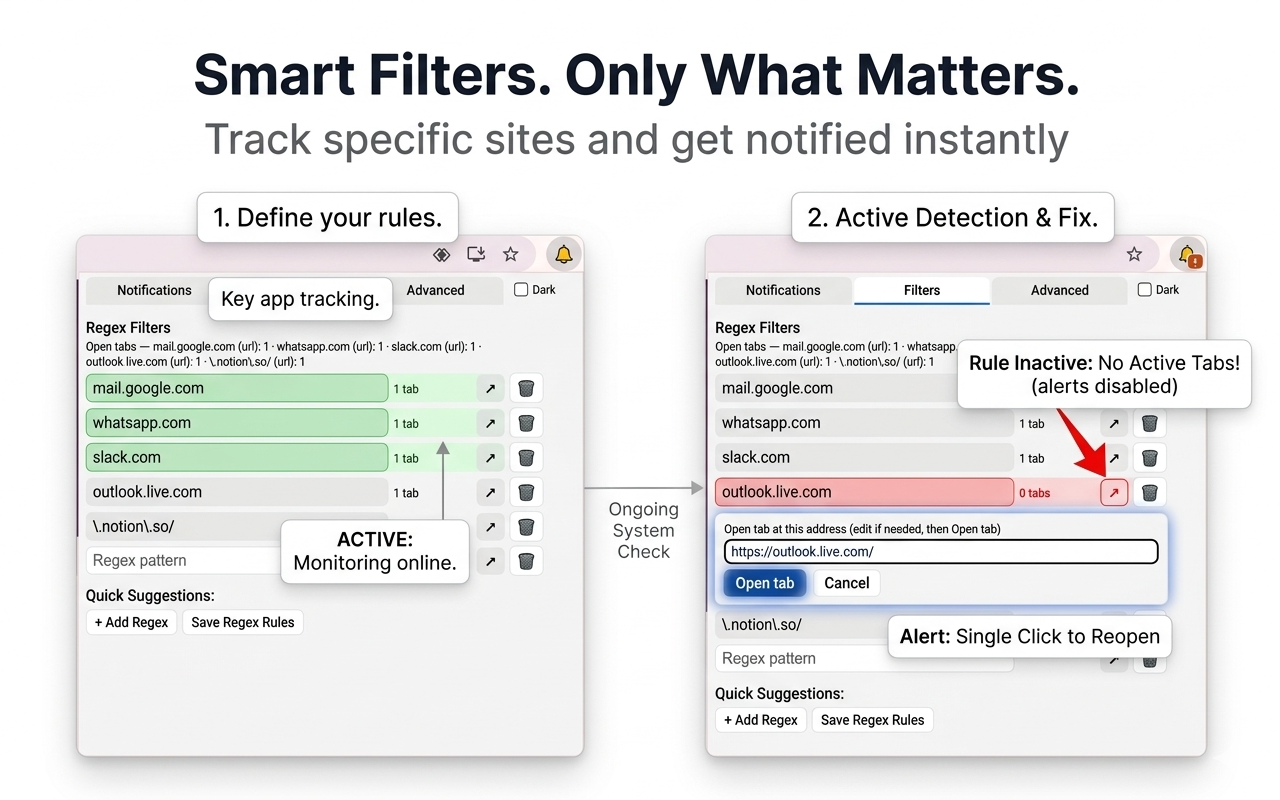Click "1 tab" count beside mail.google.com, left popup
The height and width of the screenshot is (800, 1280).
406,389
